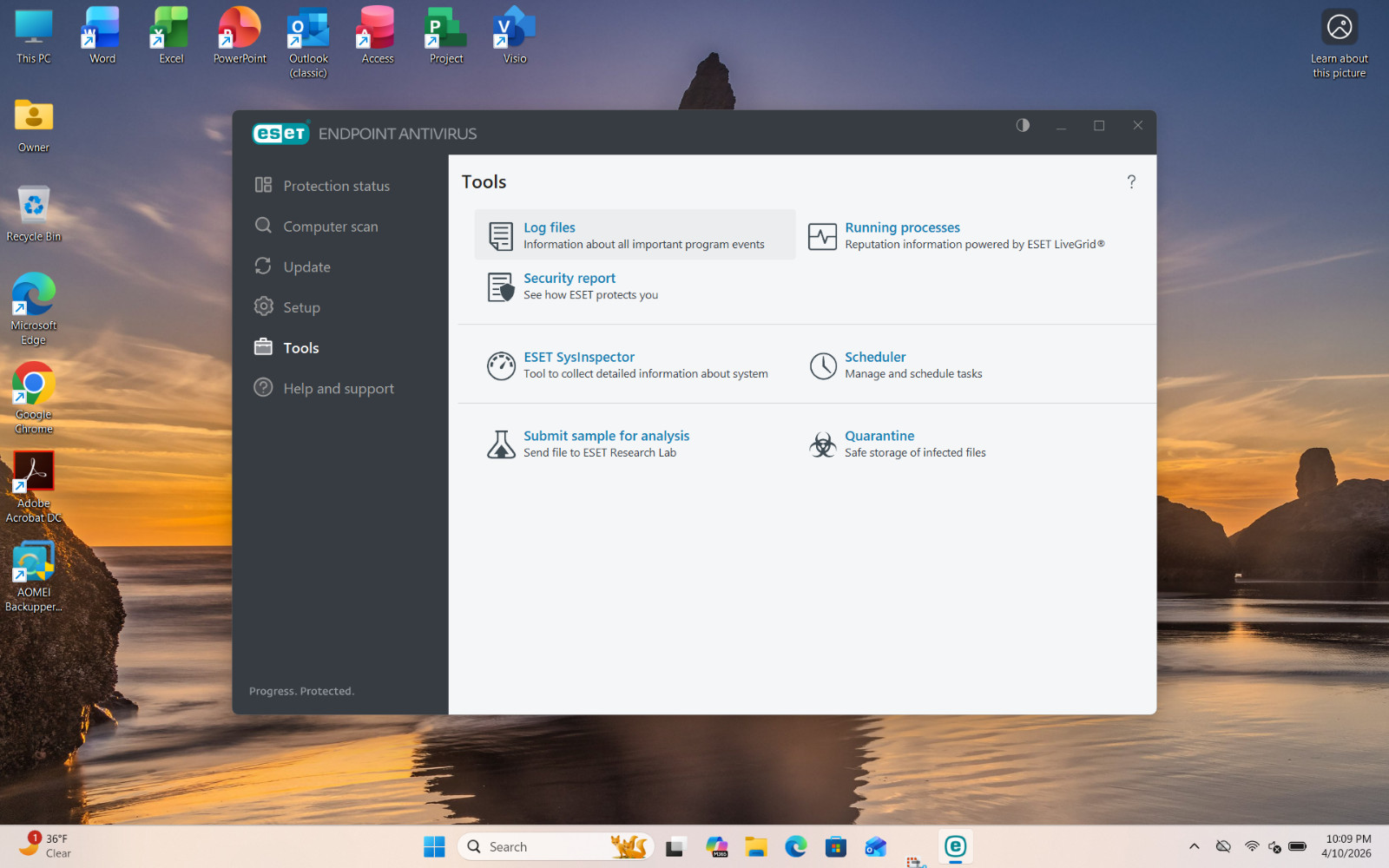Open the weather widget showing 36°F

[x=45, y=846]
